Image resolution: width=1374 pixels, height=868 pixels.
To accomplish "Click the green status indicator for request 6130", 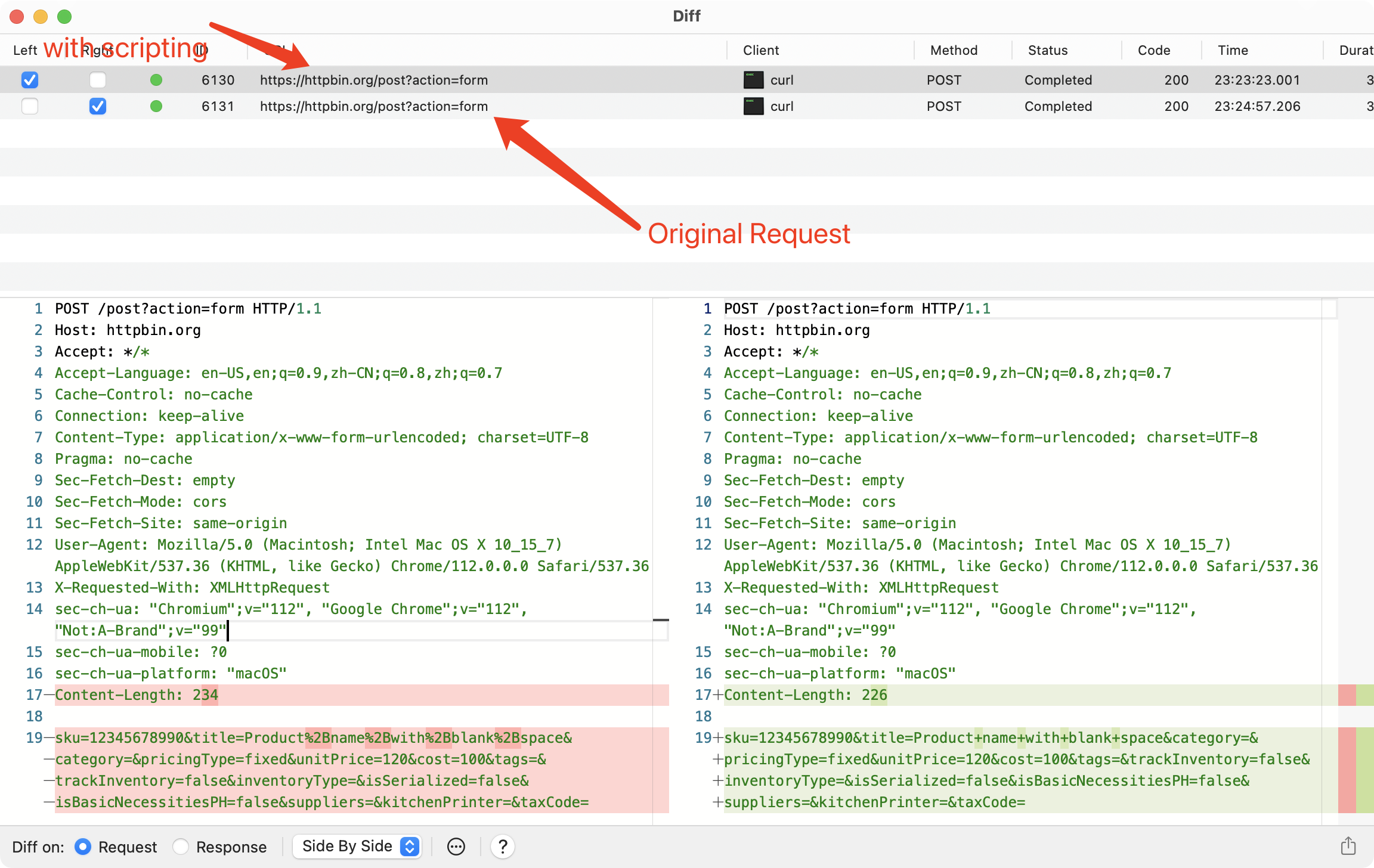I will [x=156, y=79].
